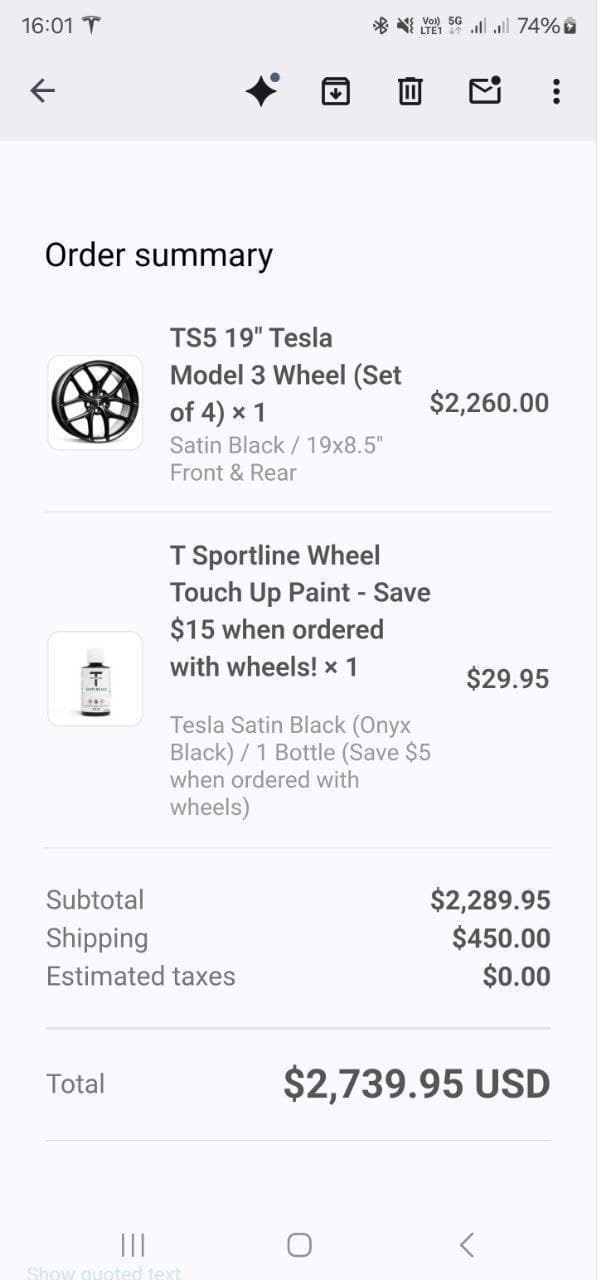The width and height of the screenshot is (597, 1280).
Task: Open the T Sportline Wheel Touch Up Paint title
Action: pos(300,611)
